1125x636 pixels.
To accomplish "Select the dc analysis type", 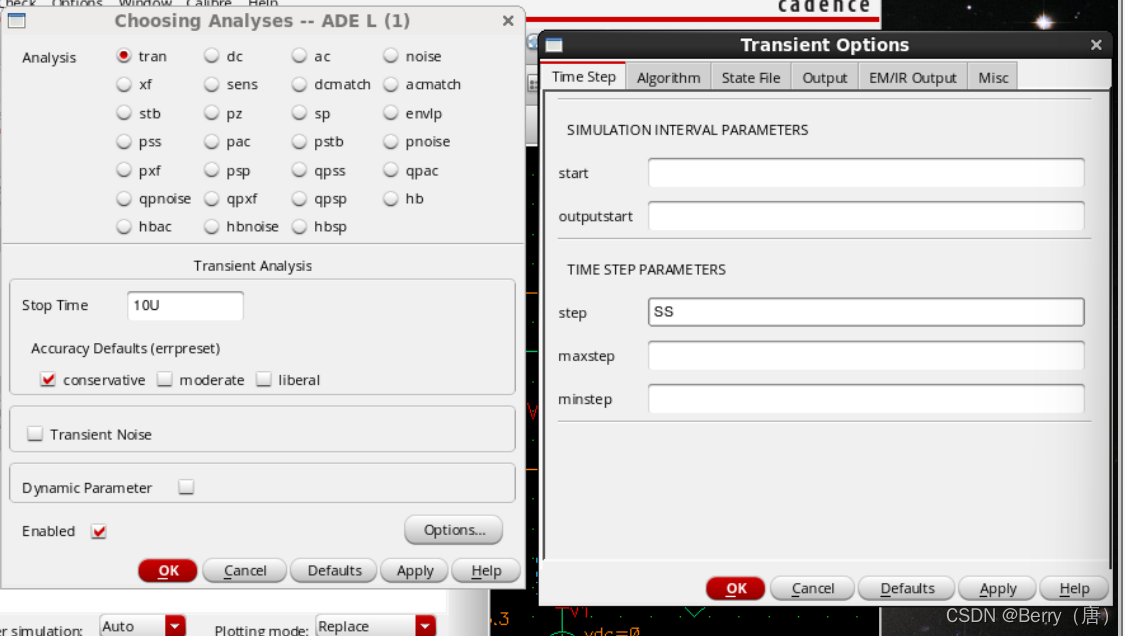I will [x=210, y=56].
